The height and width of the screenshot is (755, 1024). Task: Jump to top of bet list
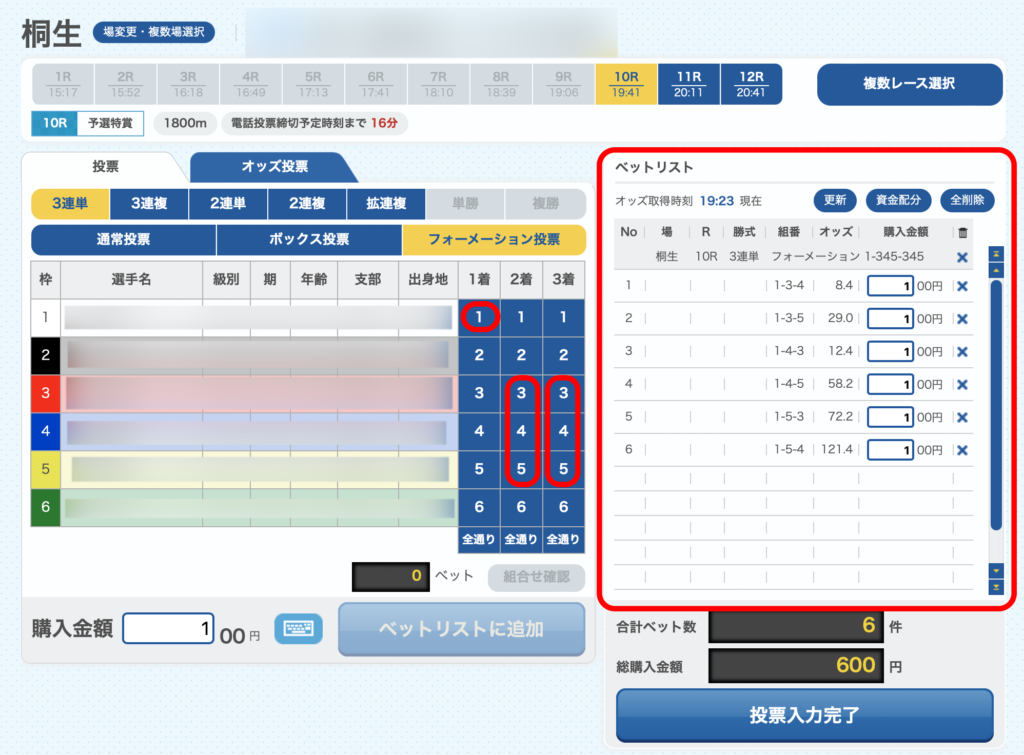(x=995, y=255)
